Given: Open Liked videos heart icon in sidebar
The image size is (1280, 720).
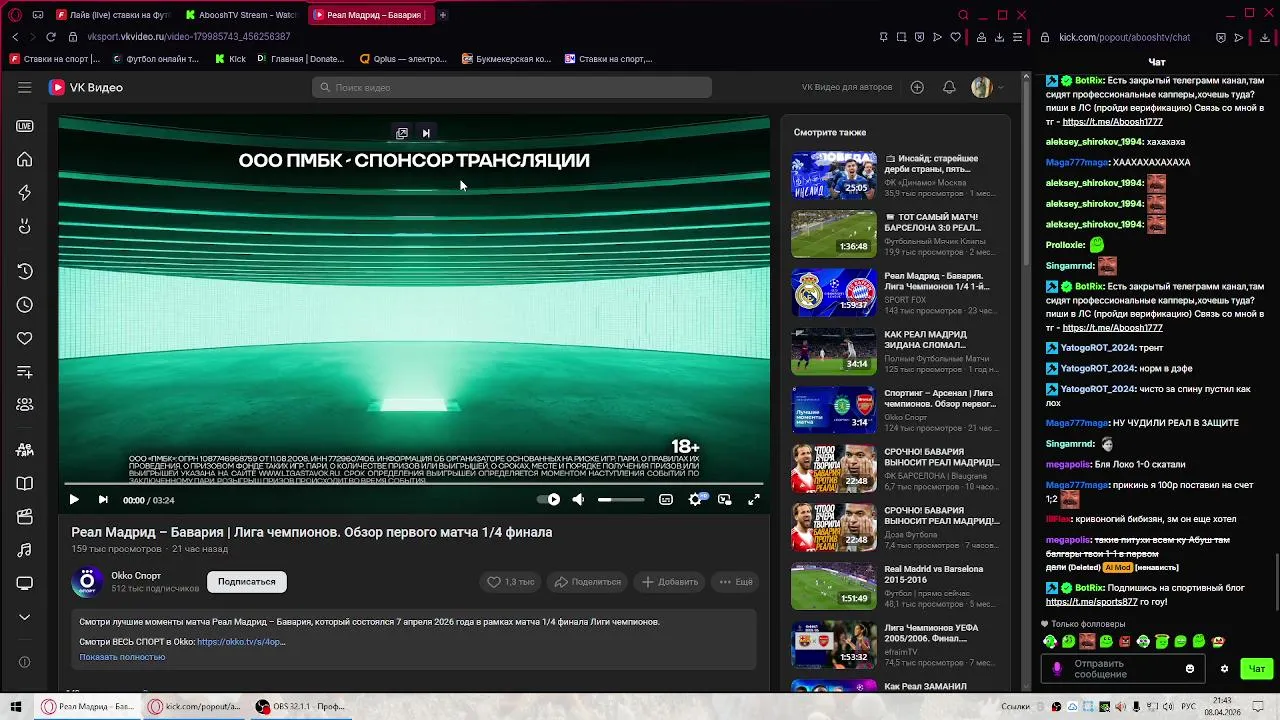Looking at the screenshot, I should click(x=25, y=338).
